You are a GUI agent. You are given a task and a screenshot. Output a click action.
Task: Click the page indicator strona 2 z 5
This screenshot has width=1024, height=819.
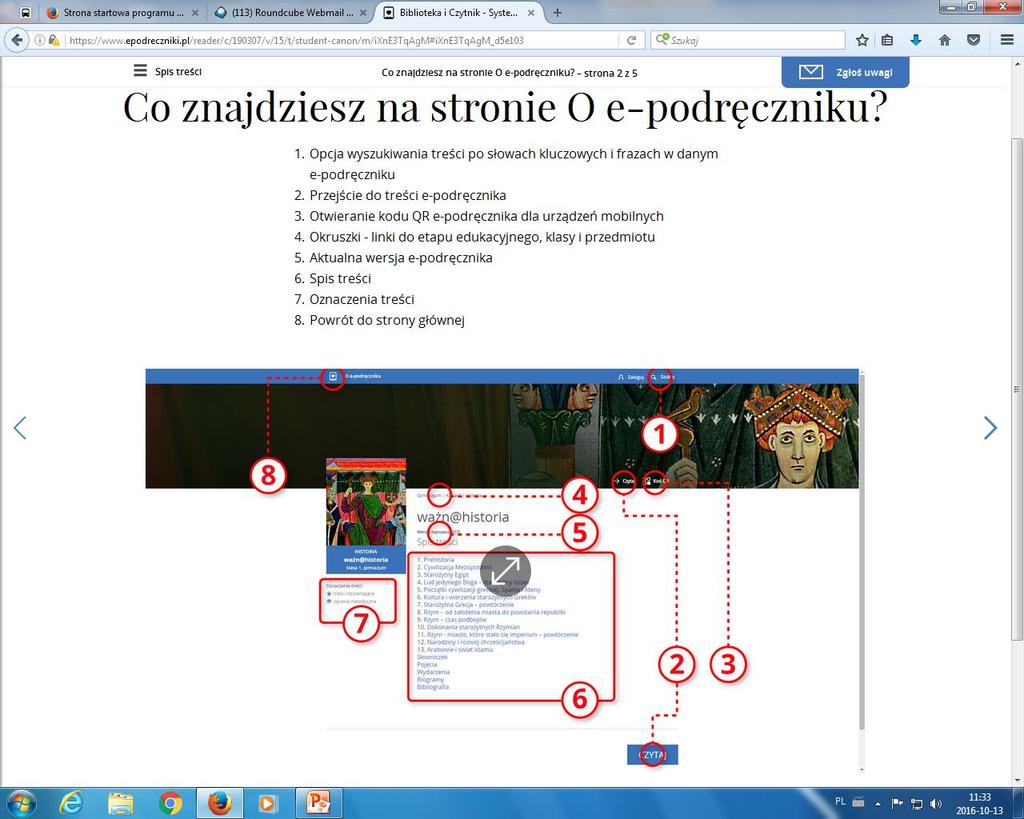point(611,72)
